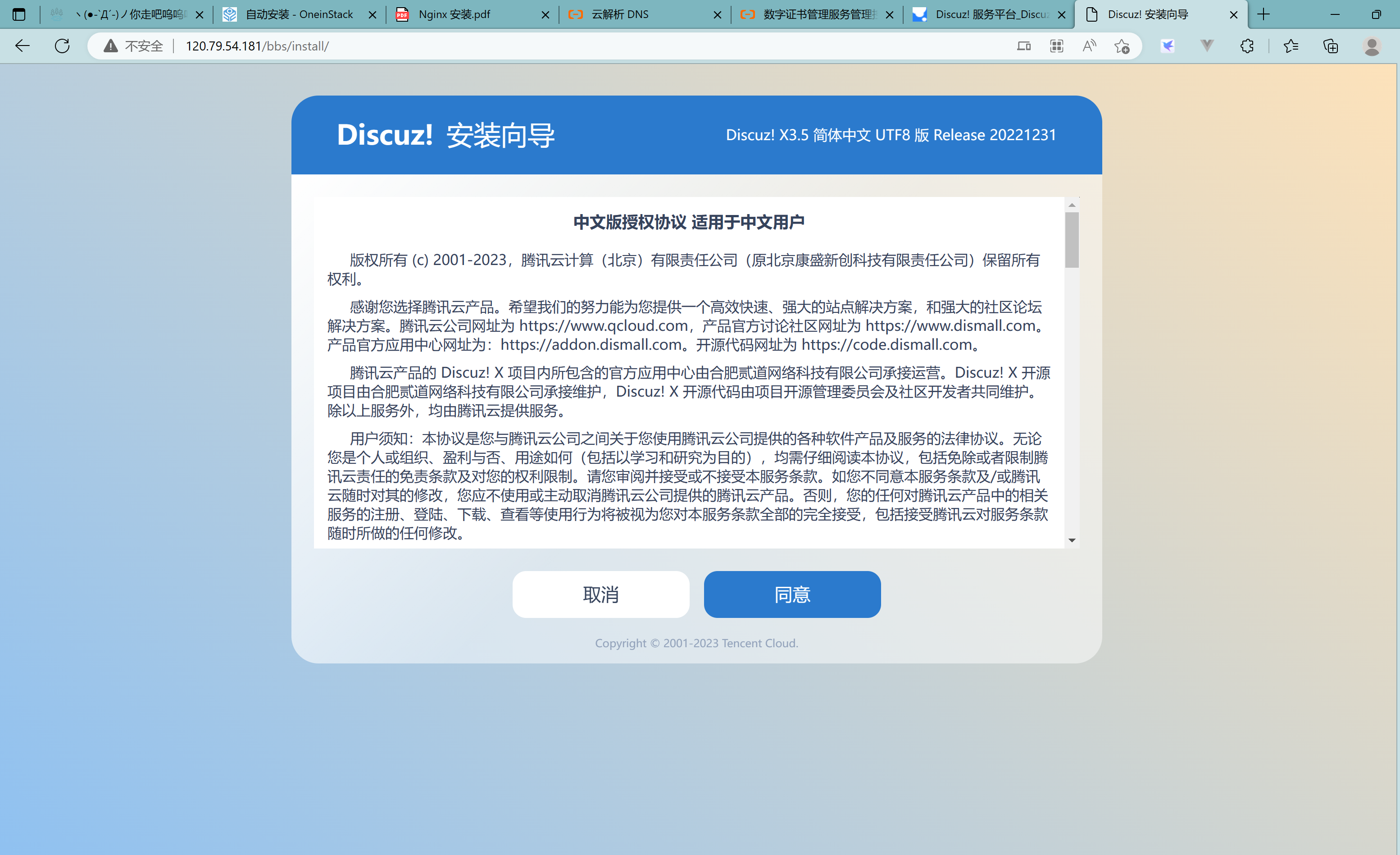The image size is (1400, 855).
Task: Click the Copyright Tencent Cloud footer text
Action: point(696,643)
